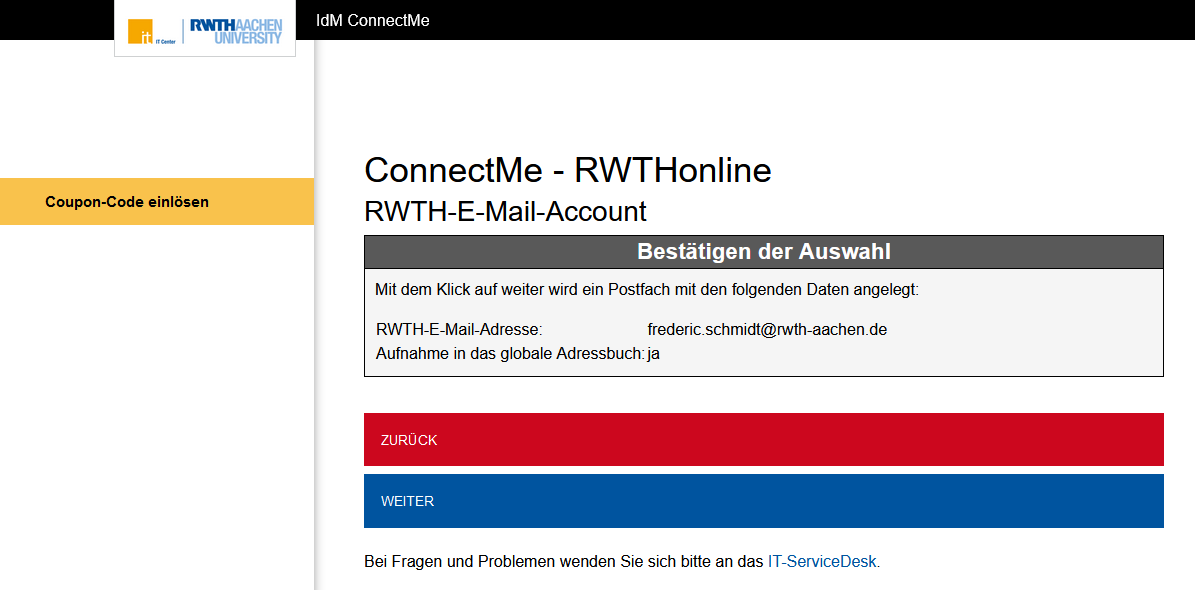Click the 'ja' value next to Adressbuch
Viewport: 1195px width, 590px height.
tap(654, 352)
